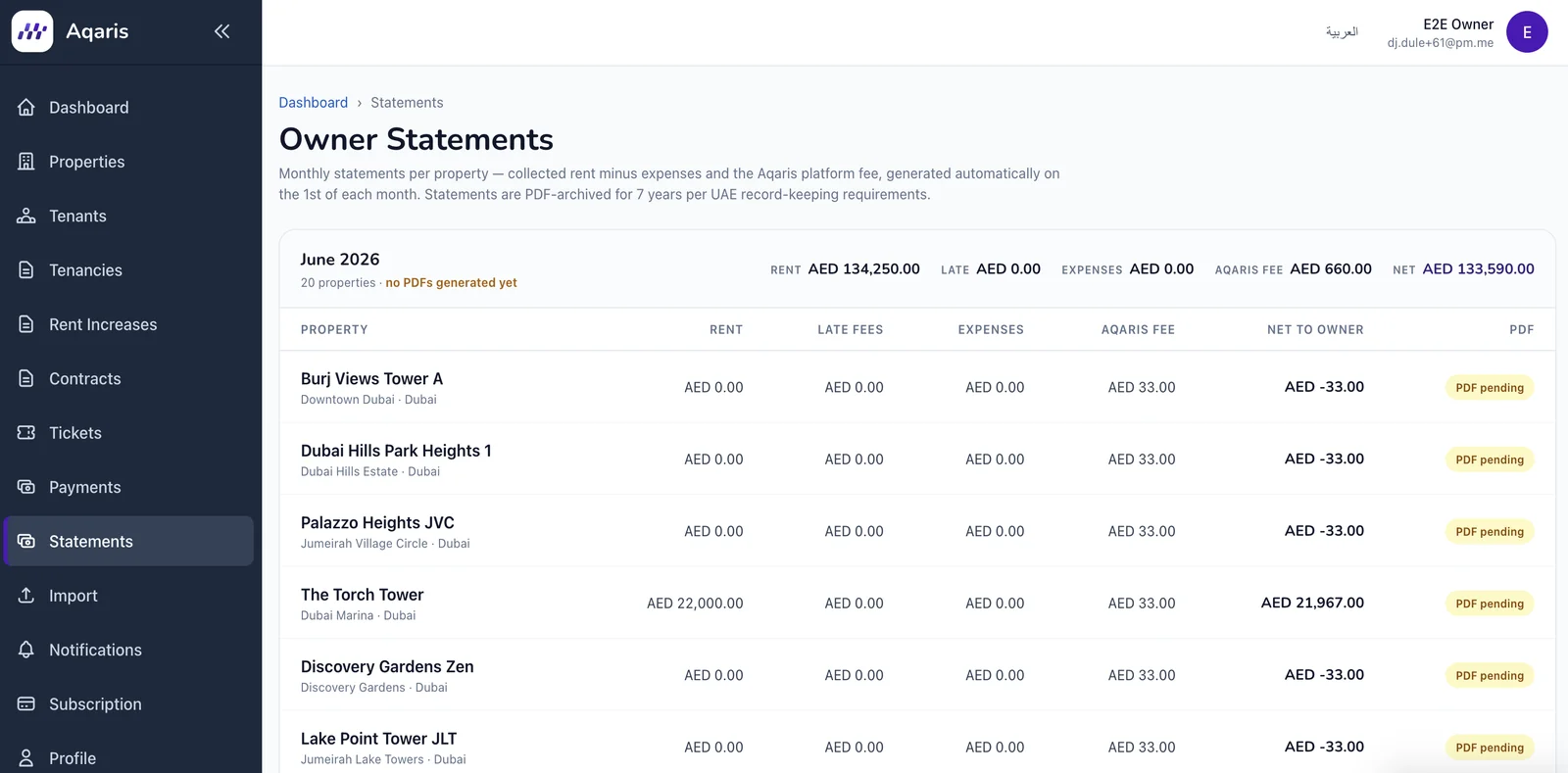The height and width of the screenshot is (773, 1568).
Task: Go to Payments page
Action: tap(128, 487)
